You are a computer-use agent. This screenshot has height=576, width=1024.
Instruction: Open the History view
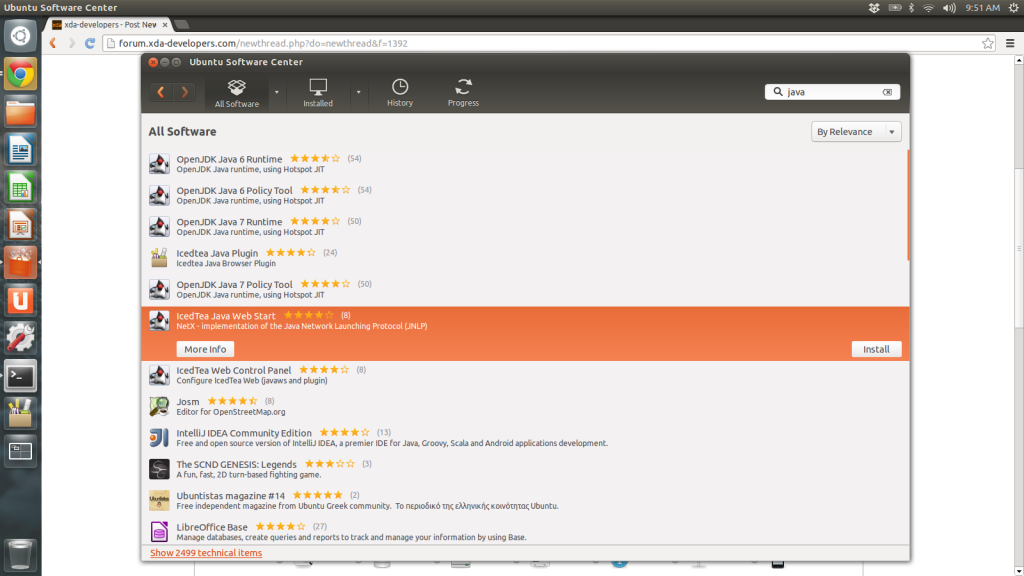pos(400,93)
